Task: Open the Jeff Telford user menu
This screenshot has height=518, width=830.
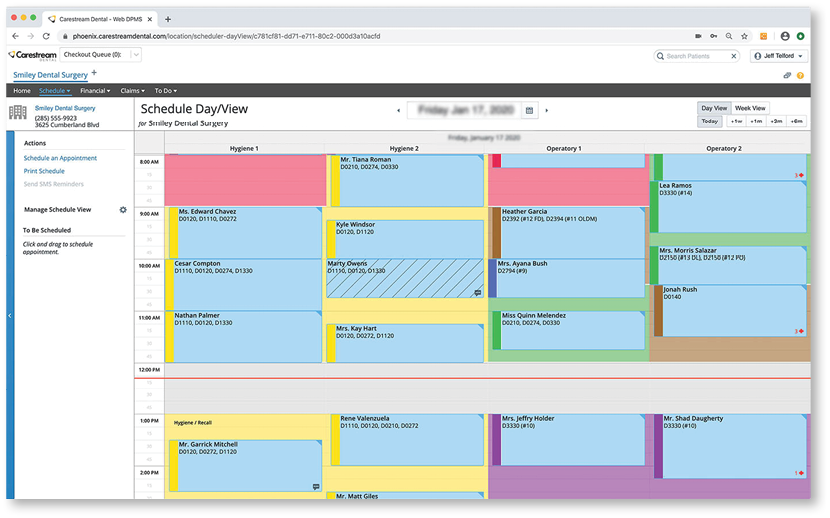Action: tap(779, 56)
